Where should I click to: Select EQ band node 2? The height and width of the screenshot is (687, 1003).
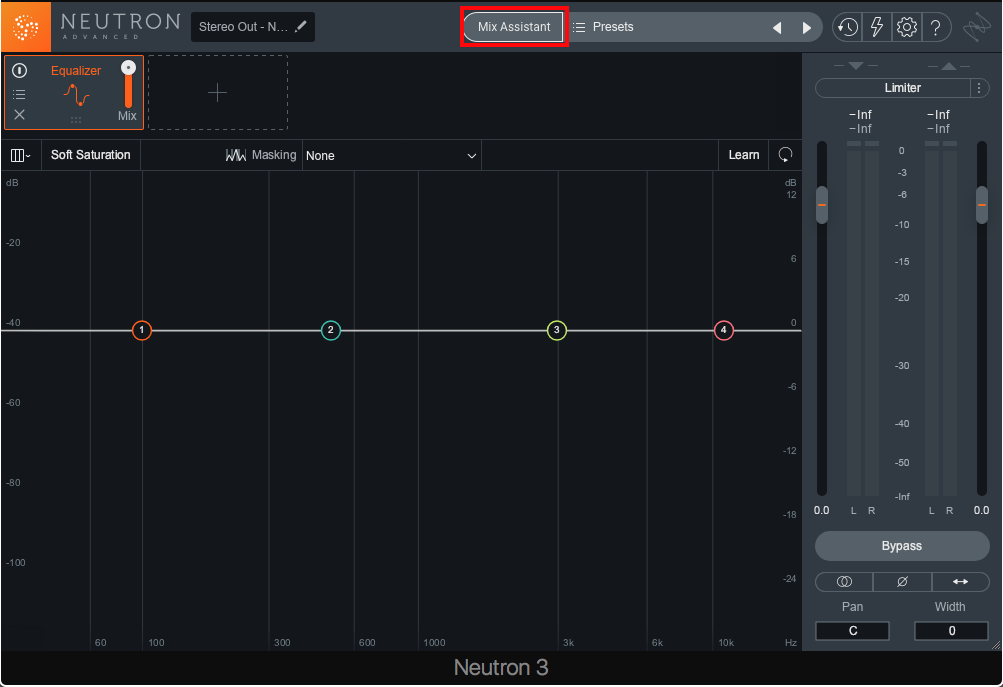pos(331,330)
